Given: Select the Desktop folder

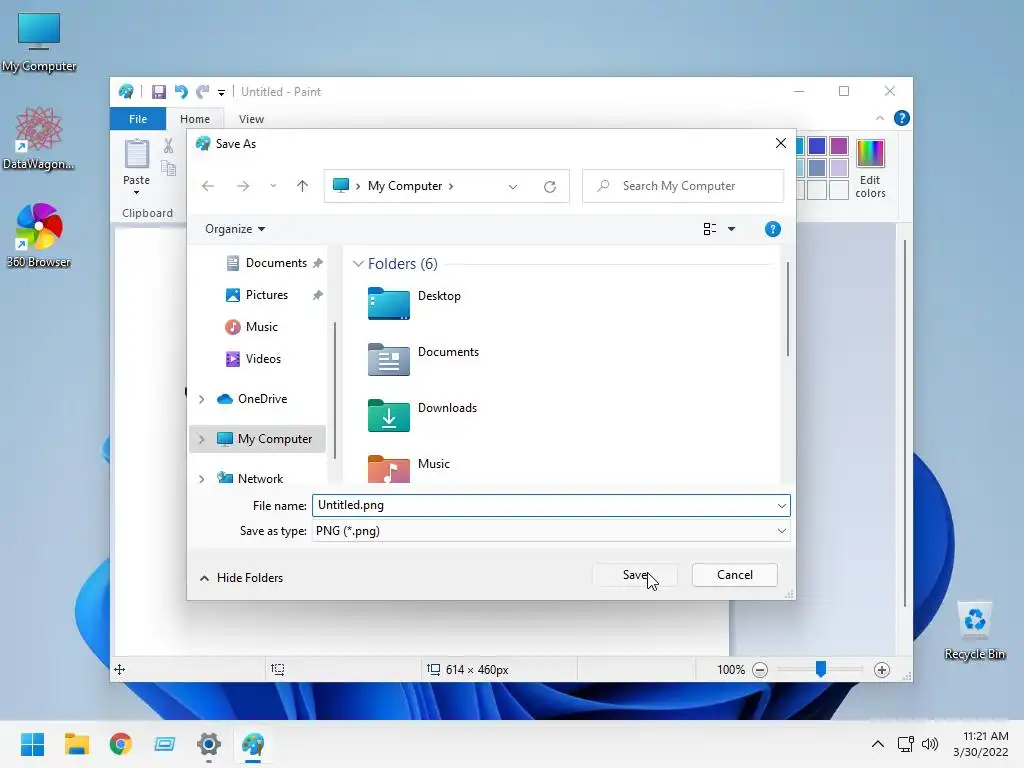Looking at the screenshot, I should 415,302.
